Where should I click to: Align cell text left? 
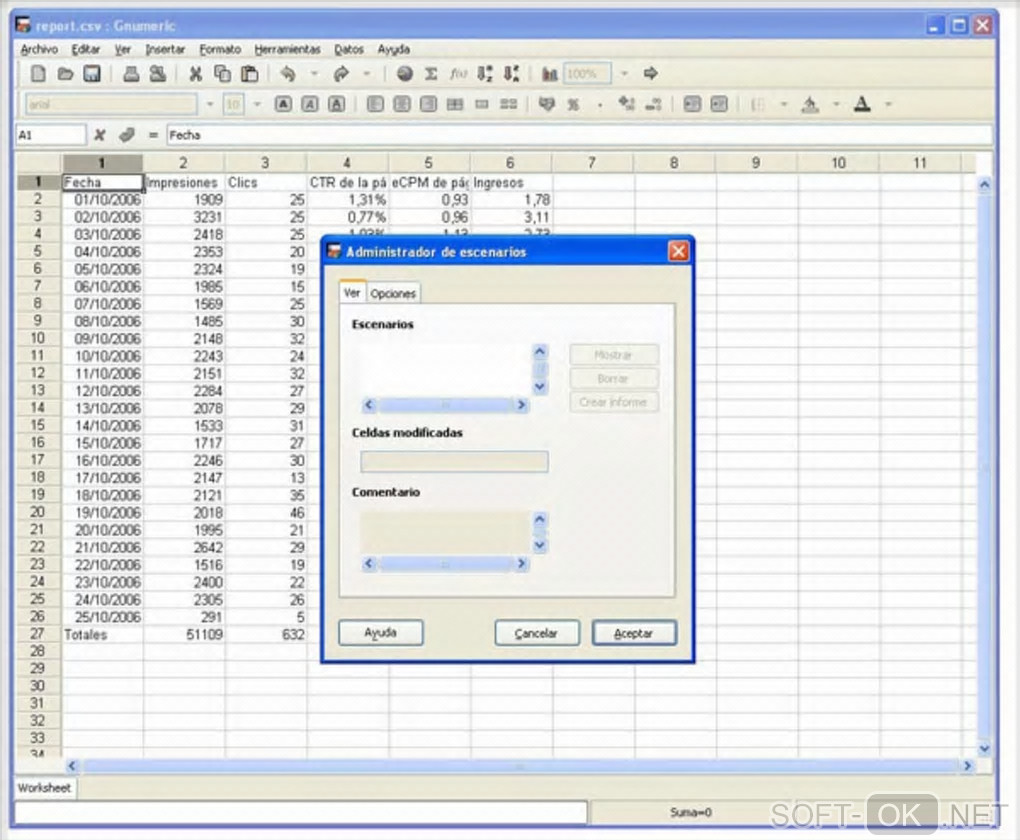pos(375,104)
